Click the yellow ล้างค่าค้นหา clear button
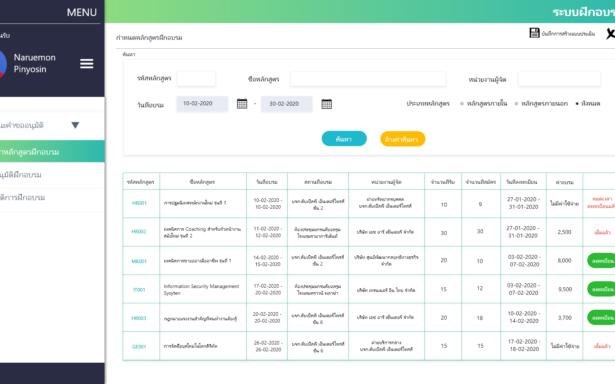615x384 pixels. 402,139
